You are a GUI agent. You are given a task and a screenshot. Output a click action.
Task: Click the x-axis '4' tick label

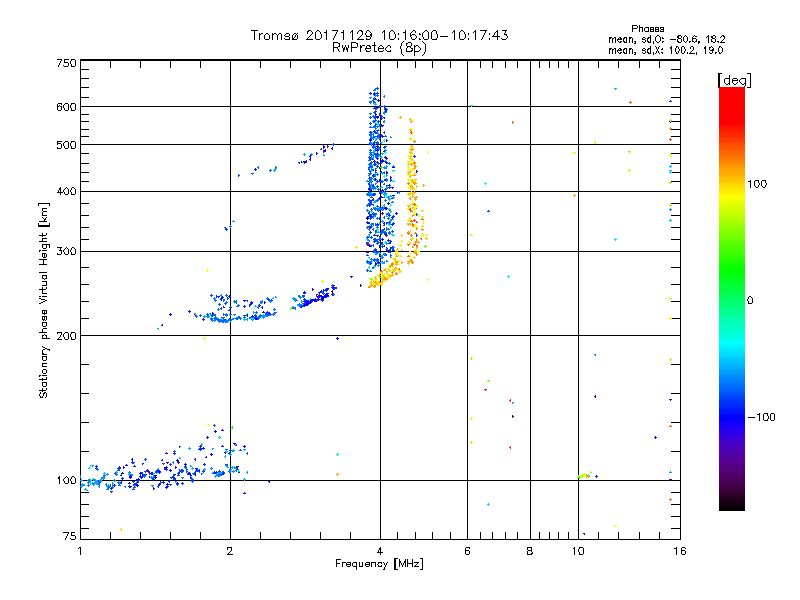pyautogui.click(x=380, y=551)
